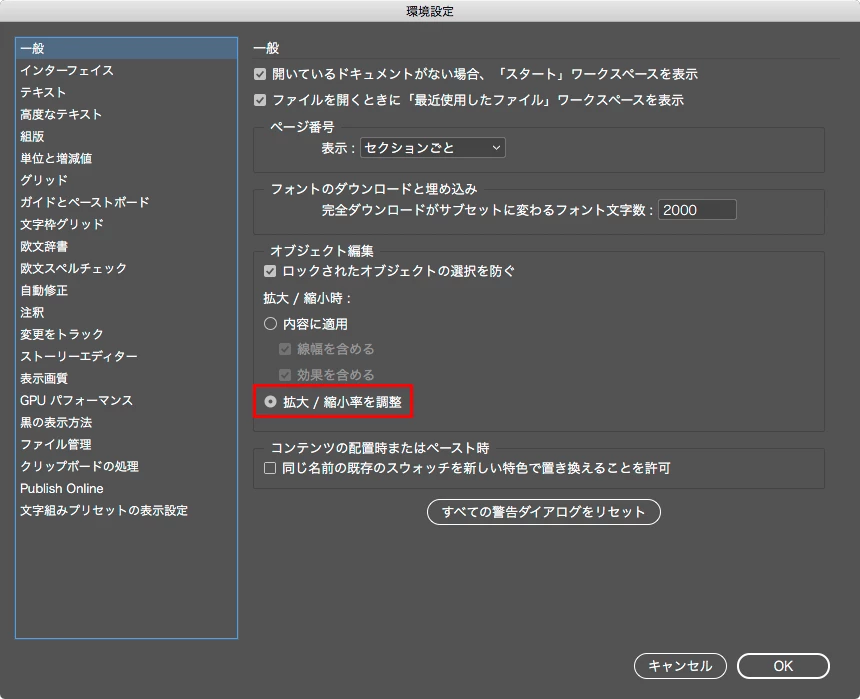Open the ページ番号 表示 dropdown
This screenshot has width=860, height=699.
[433, 148]
